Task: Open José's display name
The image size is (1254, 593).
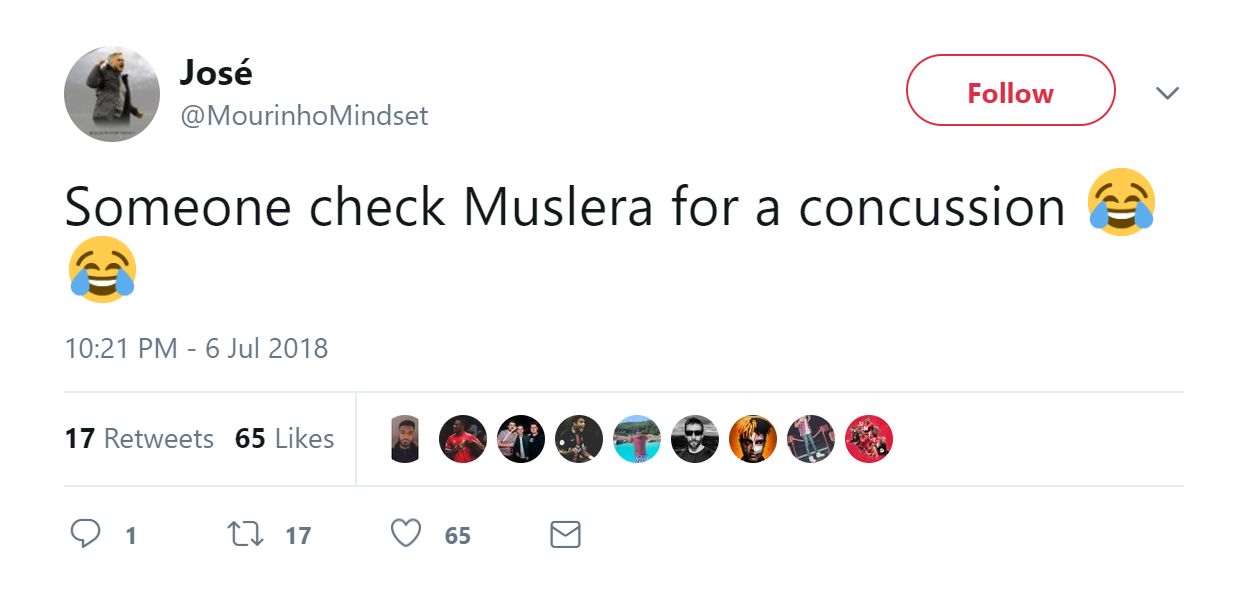Action: [216, 72]
